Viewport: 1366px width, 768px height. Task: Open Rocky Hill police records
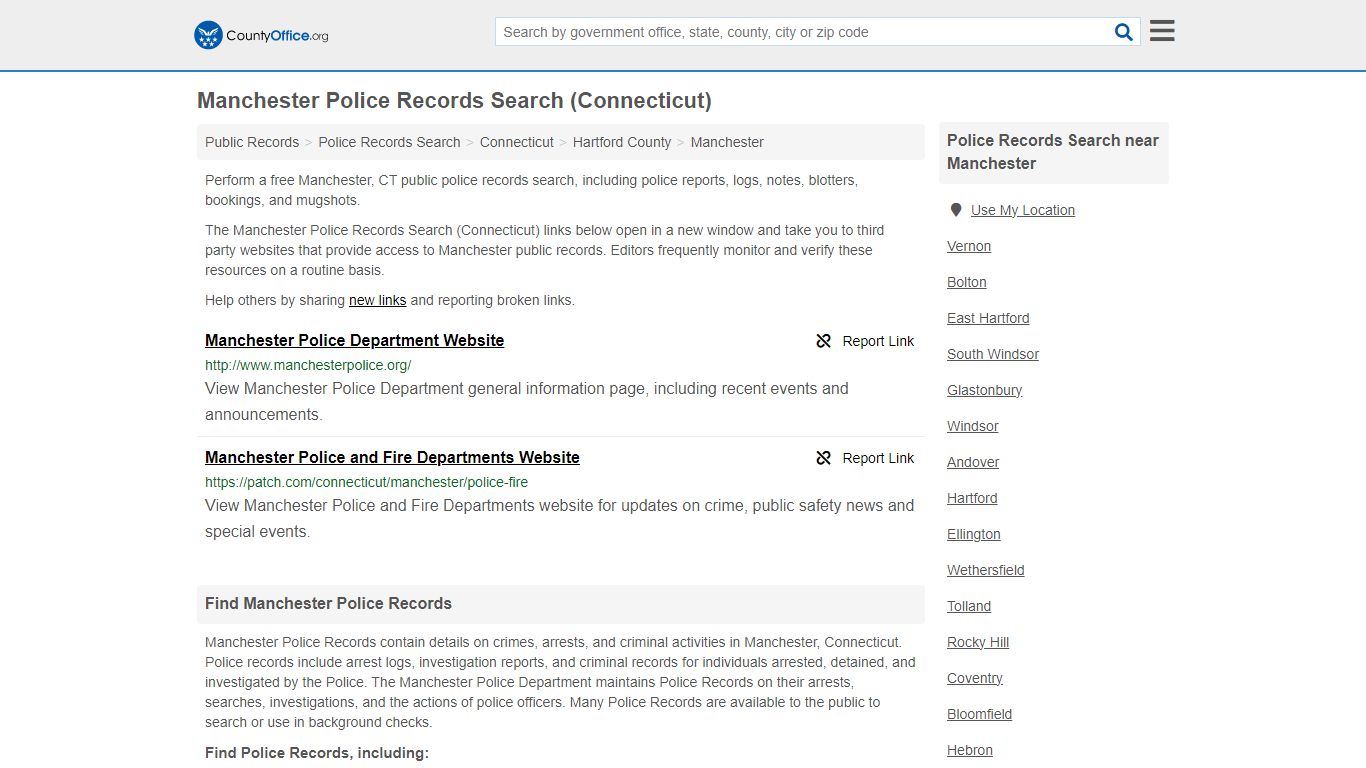pyautogui.click(x=978, y=642)
